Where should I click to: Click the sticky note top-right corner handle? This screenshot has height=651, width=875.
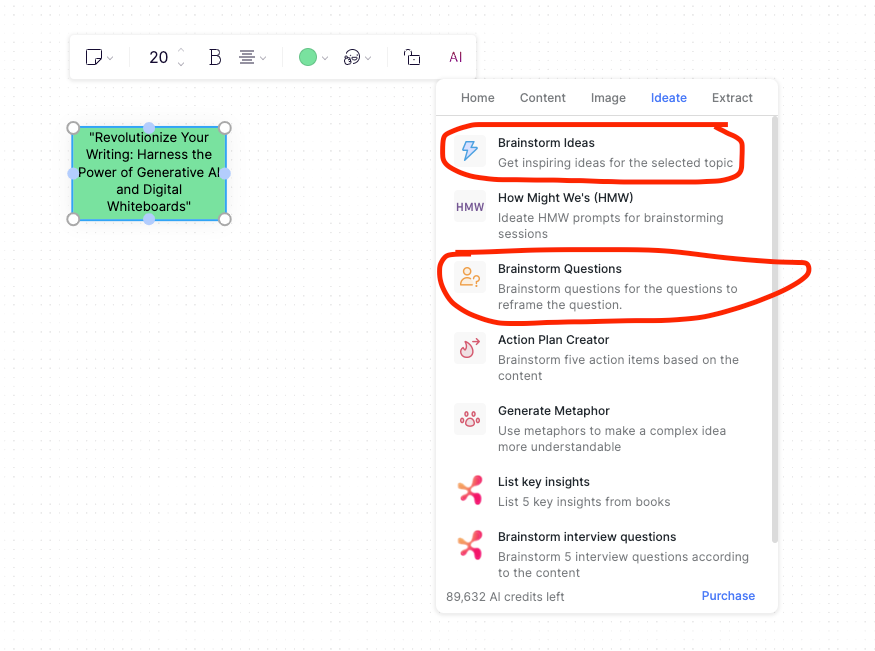225,128
